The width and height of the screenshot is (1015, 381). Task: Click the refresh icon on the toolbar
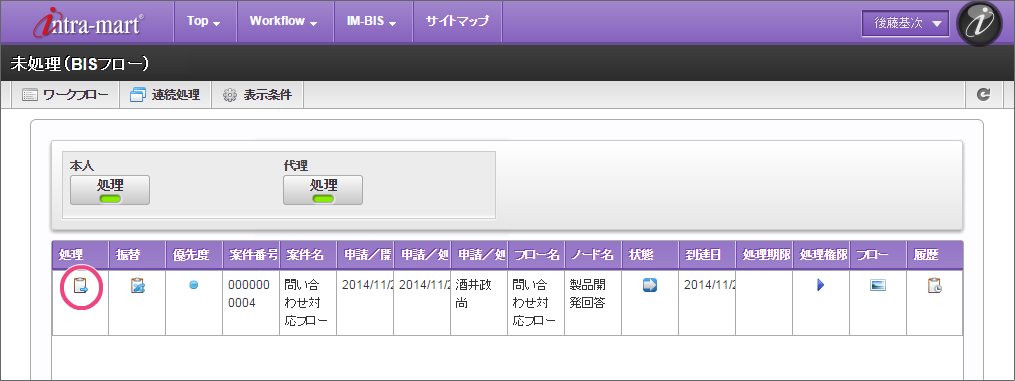pyautogui.click(x=983, y=95)
